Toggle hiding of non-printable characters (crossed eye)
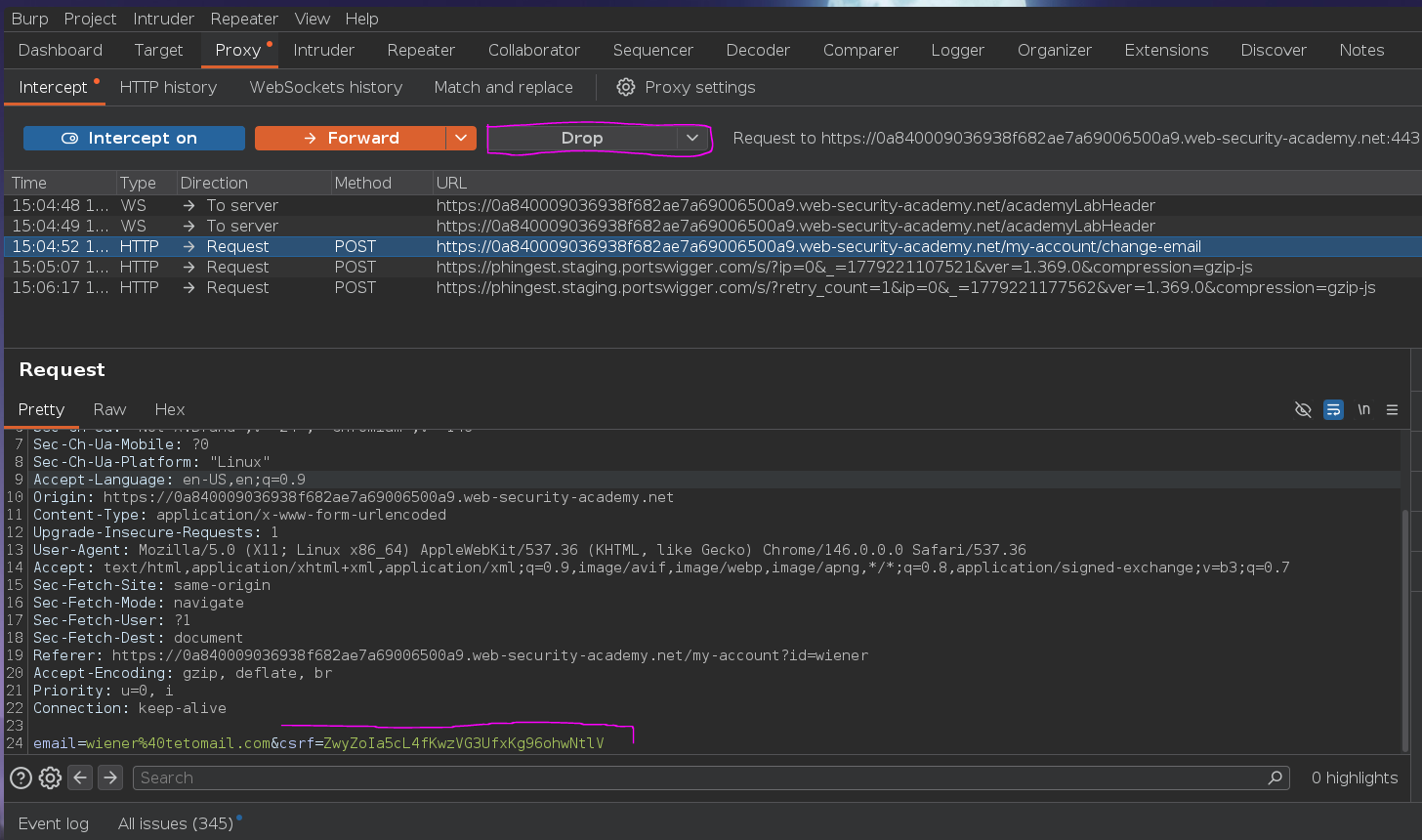This screenshot has height=840, width=1422. coord(1303,409)
